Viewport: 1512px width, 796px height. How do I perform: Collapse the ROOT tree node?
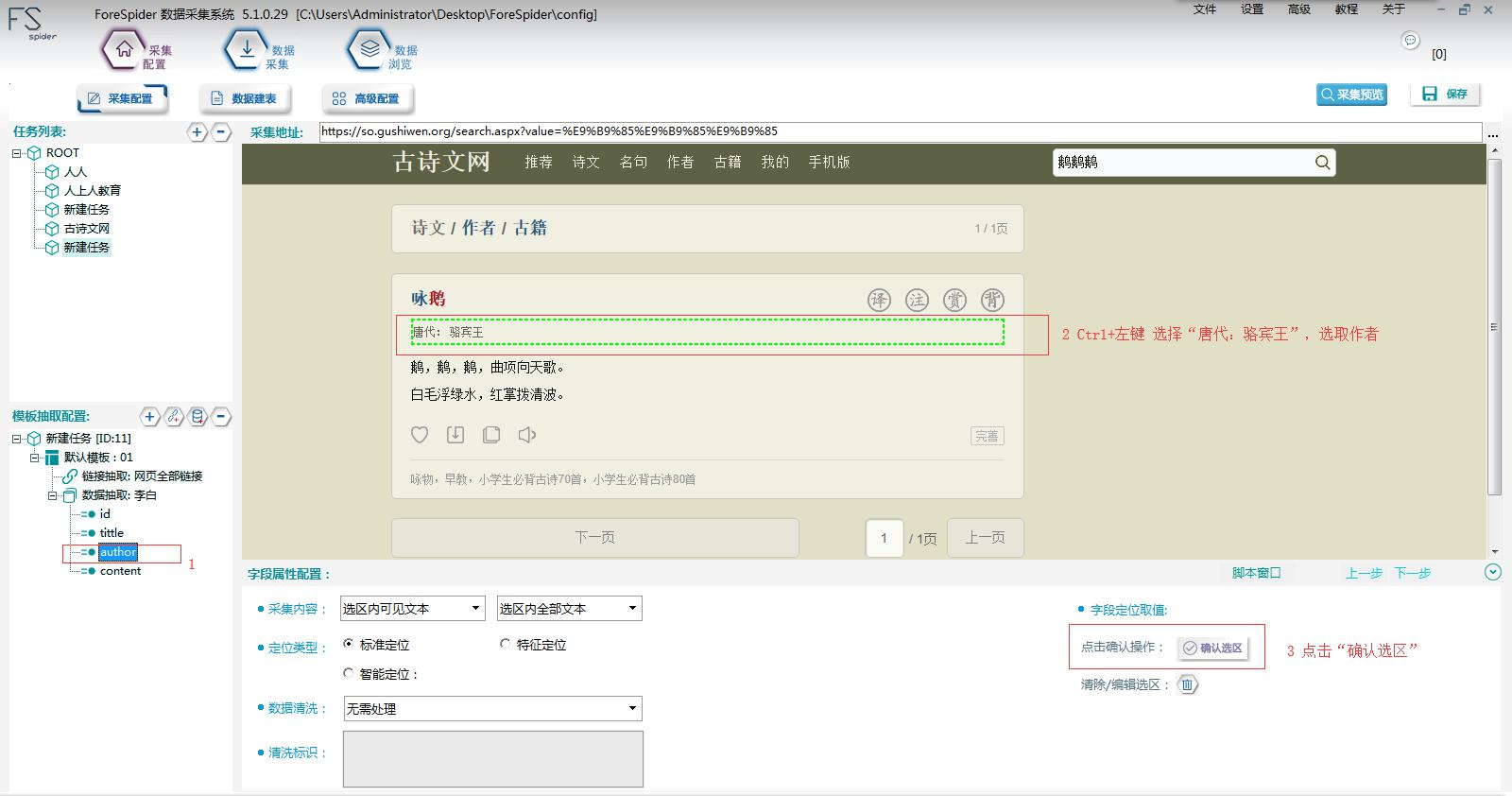(x=17, y=153)
